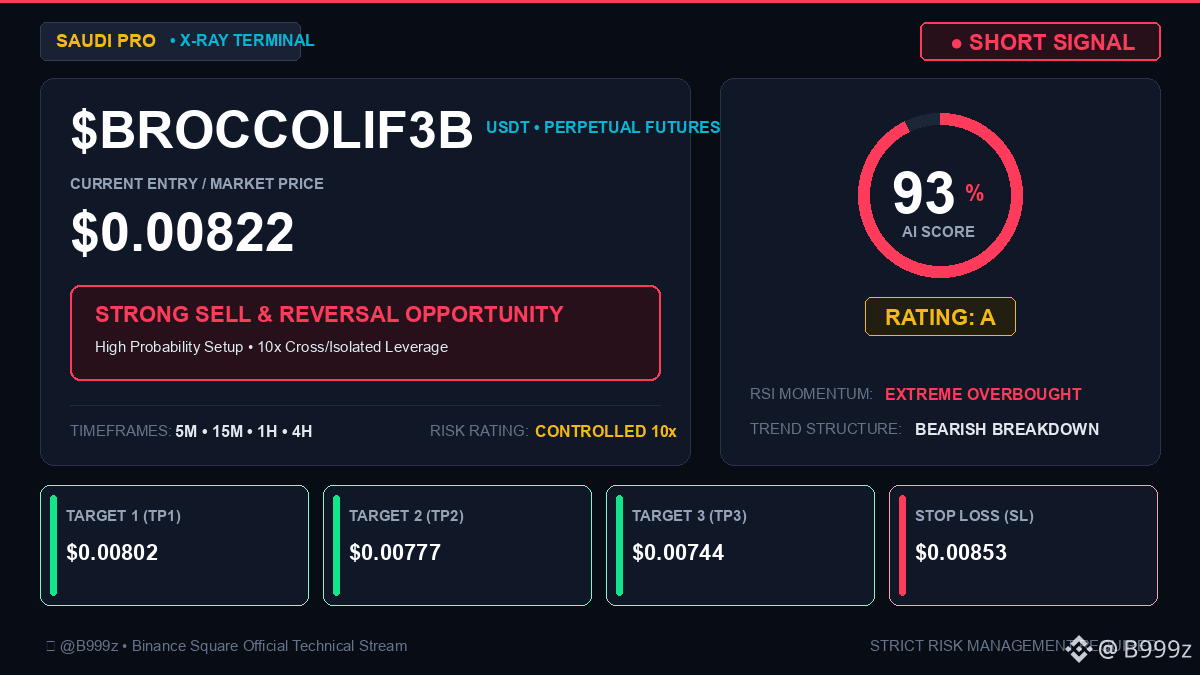Click CURRENT ENTRY / MARKET PRICE label
Screen dimensions: 1200x675
click(197, 184)
